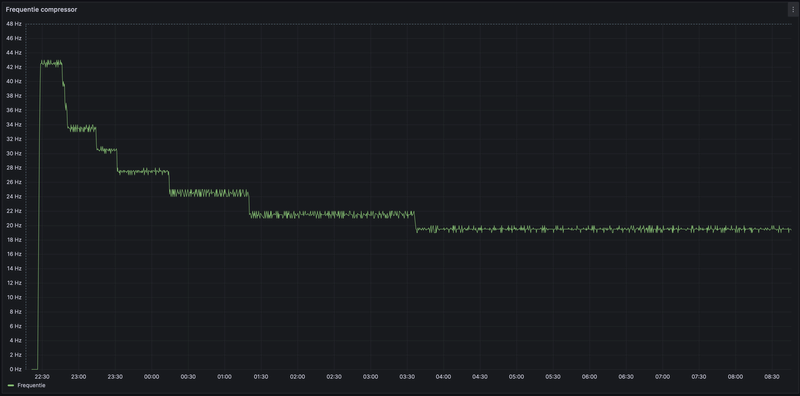Click the 23:00 time axis label
This screenshot has width=800, height=396.
[79, 377]
